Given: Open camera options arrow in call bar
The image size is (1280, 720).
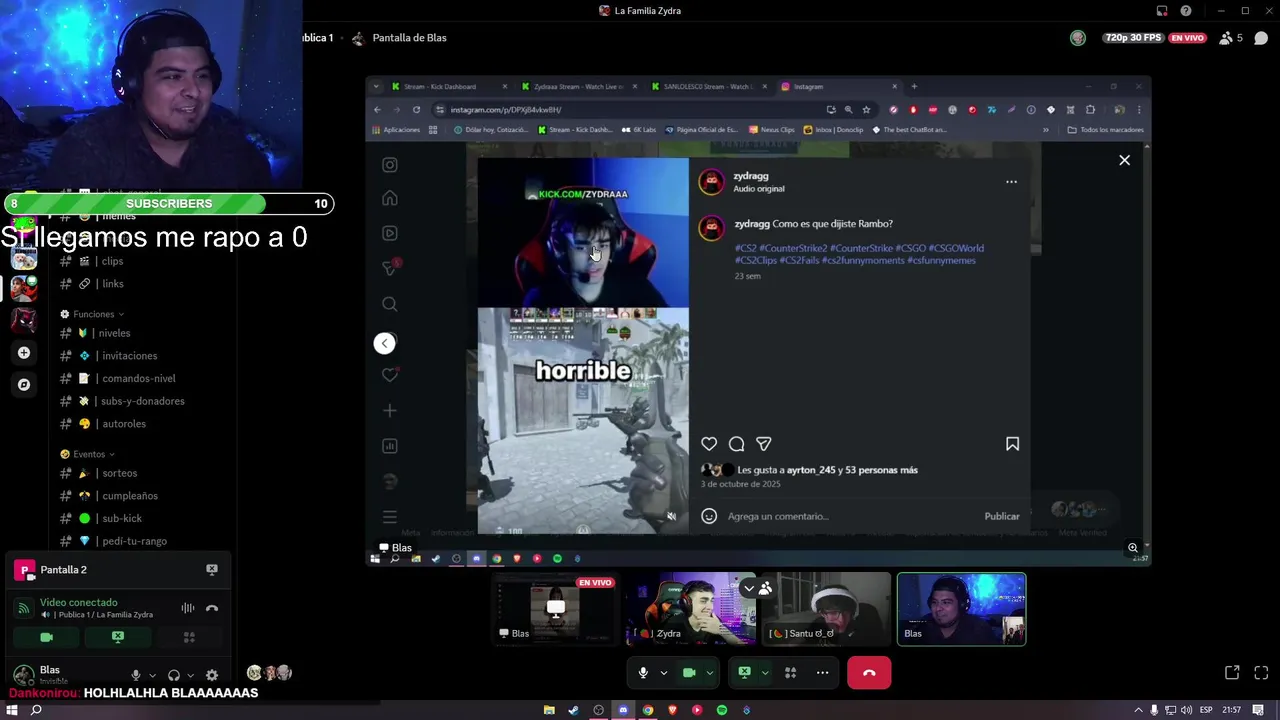Looking at the screenshot, I should [x=709, y=673].
